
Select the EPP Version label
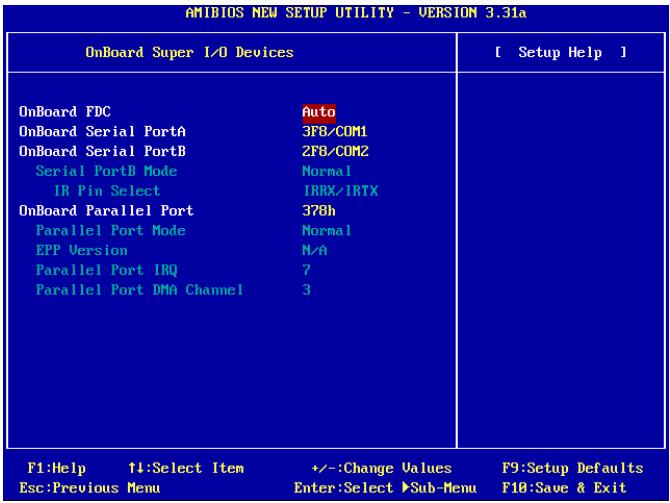[82, 250]
